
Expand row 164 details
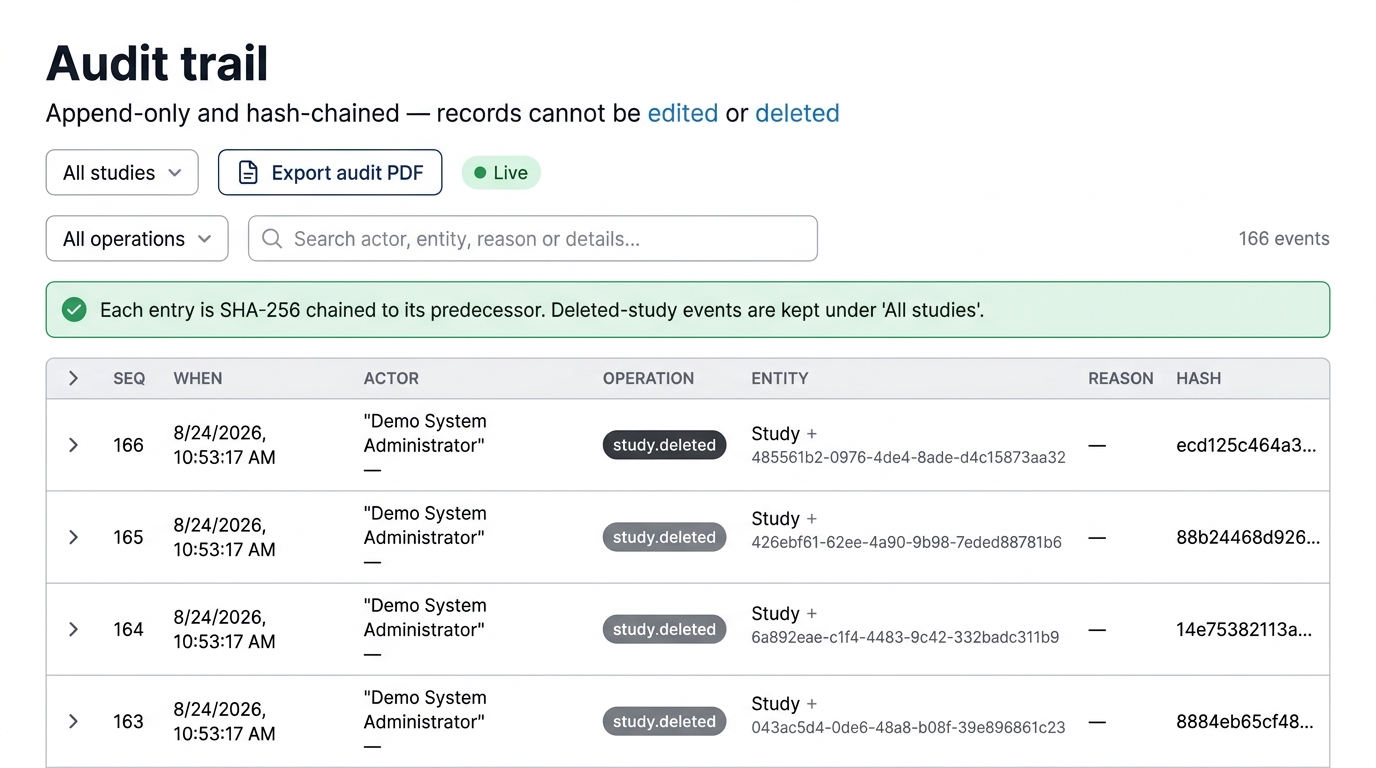[73, 629]
